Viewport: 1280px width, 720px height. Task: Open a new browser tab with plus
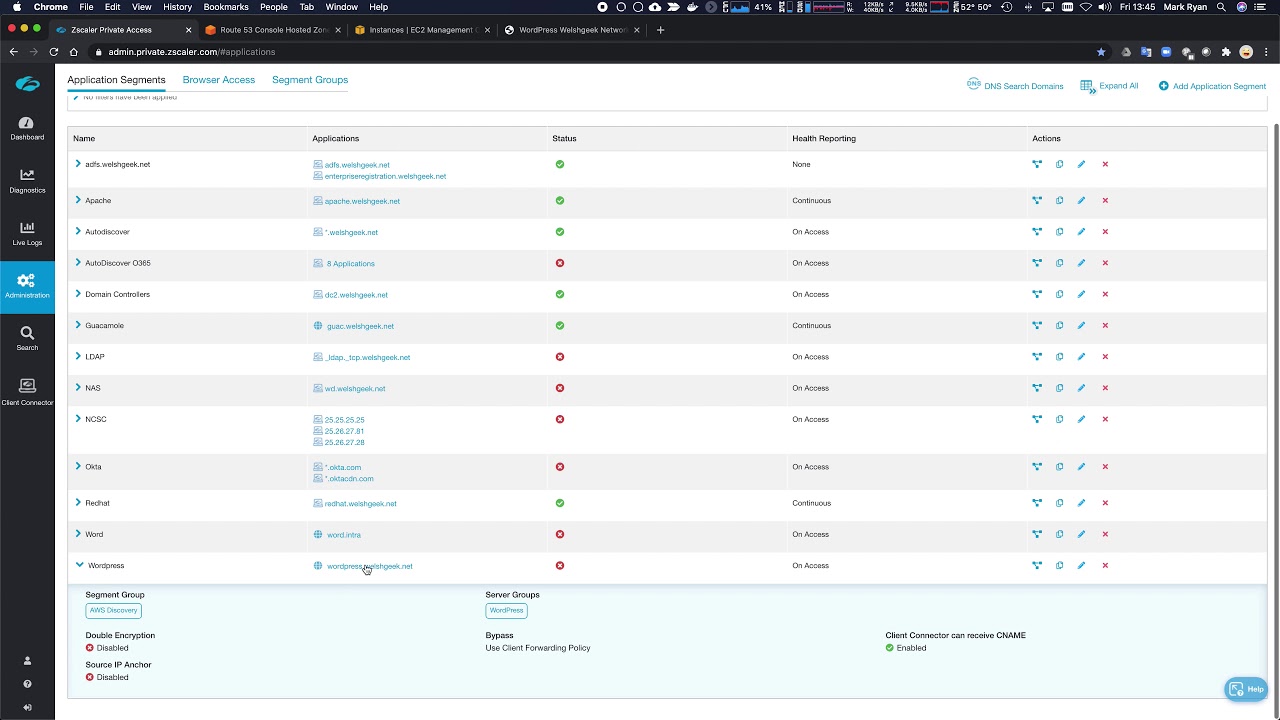click(x=660, y=30)
